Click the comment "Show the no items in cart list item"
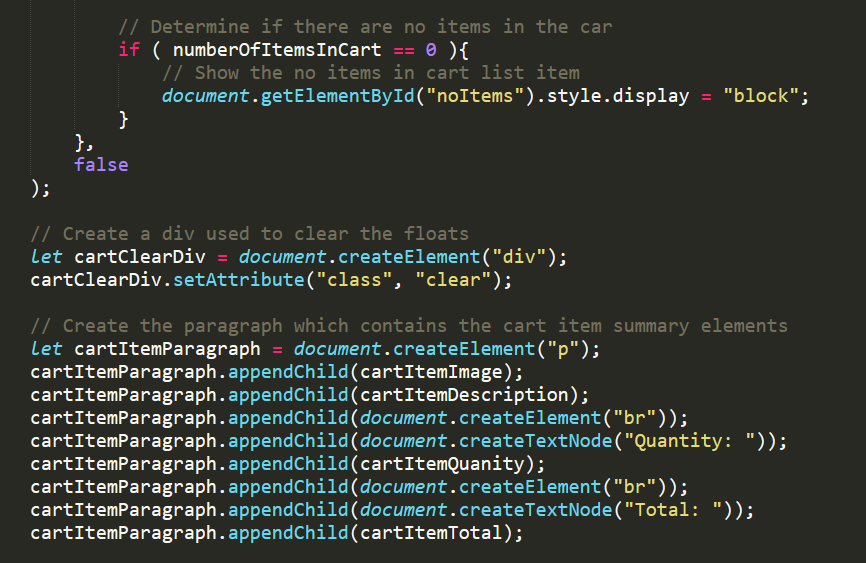 tap(371, 73)
